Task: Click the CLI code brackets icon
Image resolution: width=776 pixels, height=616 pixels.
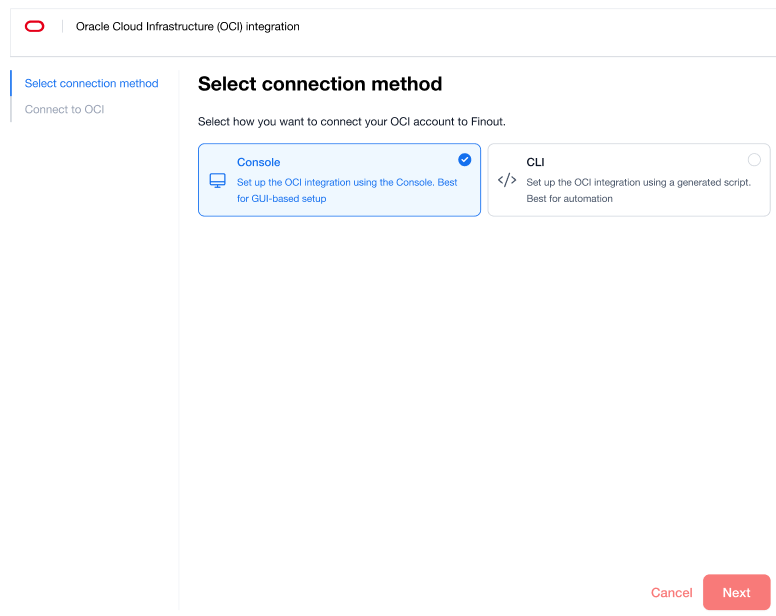Action: [x=507, y=180]
